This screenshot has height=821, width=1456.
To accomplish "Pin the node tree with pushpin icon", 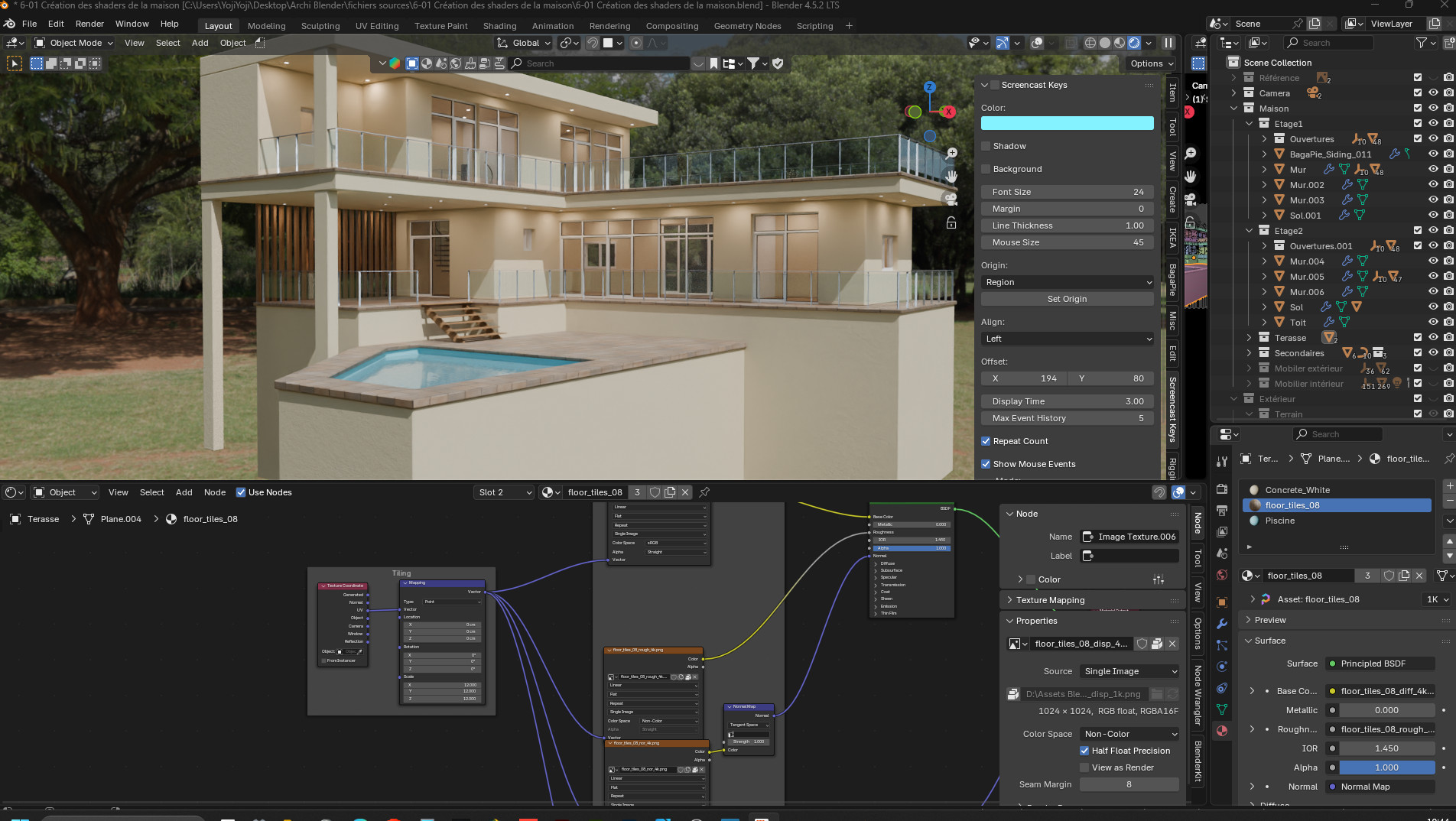I will pos(704,492).
